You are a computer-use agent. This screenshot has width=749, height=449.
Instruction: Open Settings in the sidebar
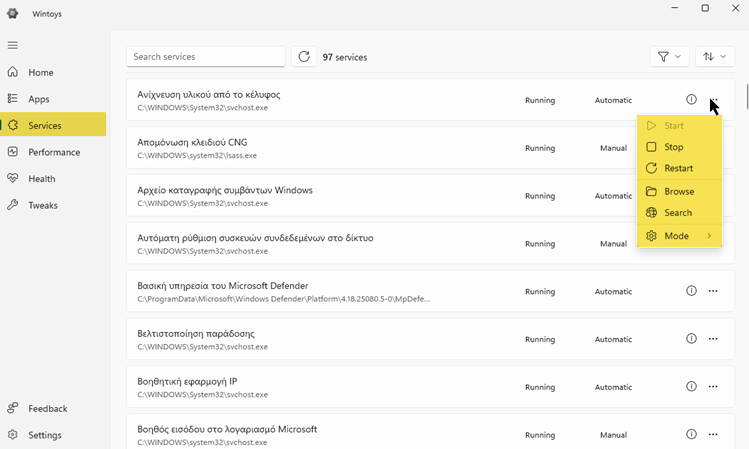pos(45,435)
